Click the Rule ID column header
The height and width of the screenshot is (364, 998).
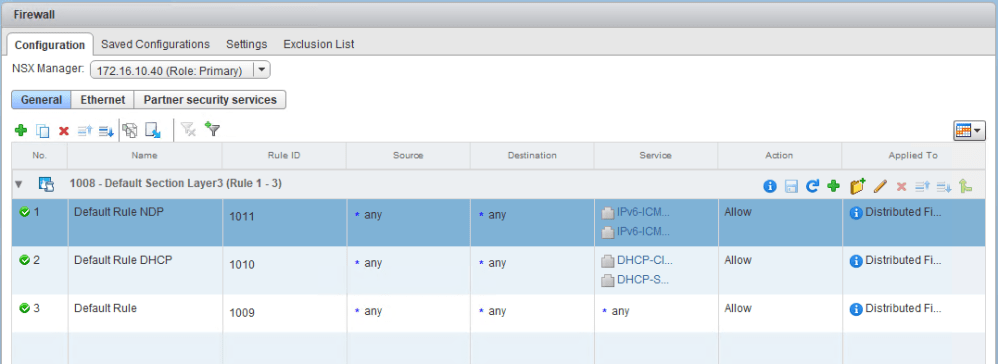(x=284, y=155)
